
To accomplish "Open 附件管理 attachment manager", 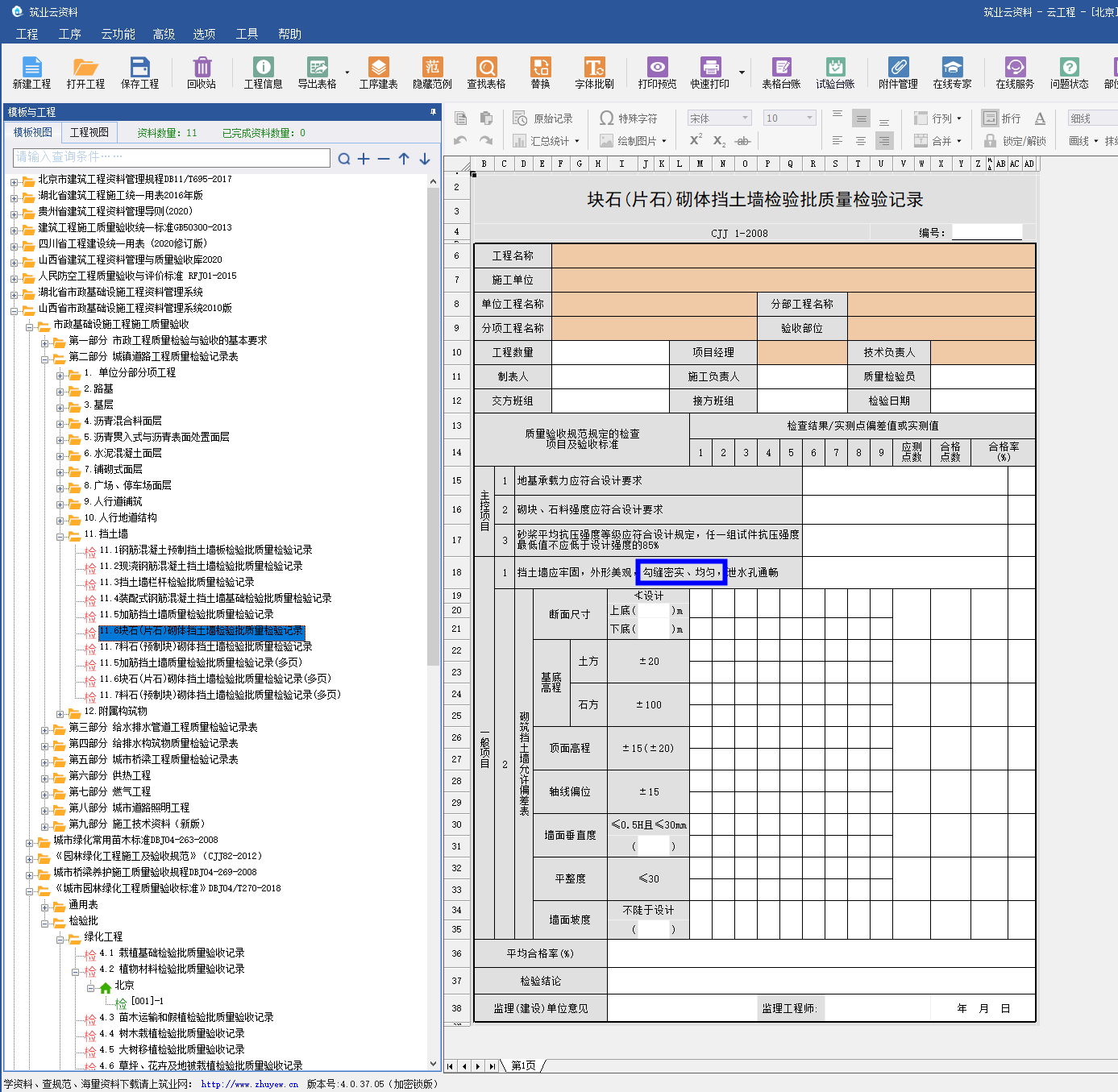I will (899, 73).
